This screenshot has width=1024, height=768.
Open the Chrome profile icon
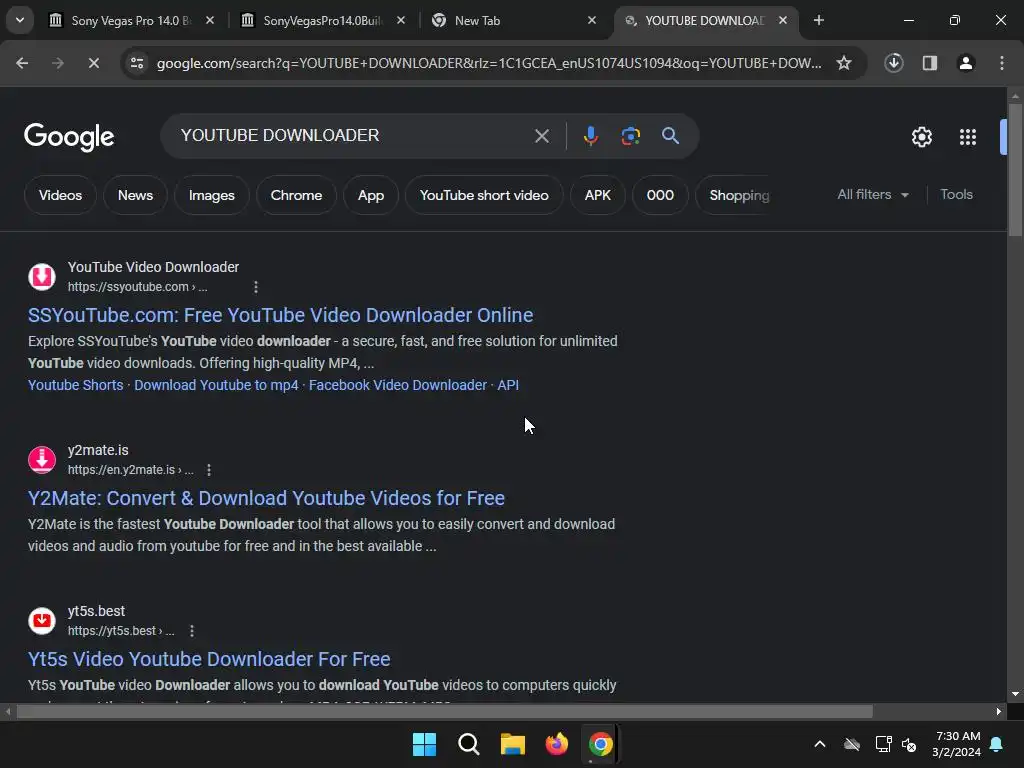pos(965,63)
